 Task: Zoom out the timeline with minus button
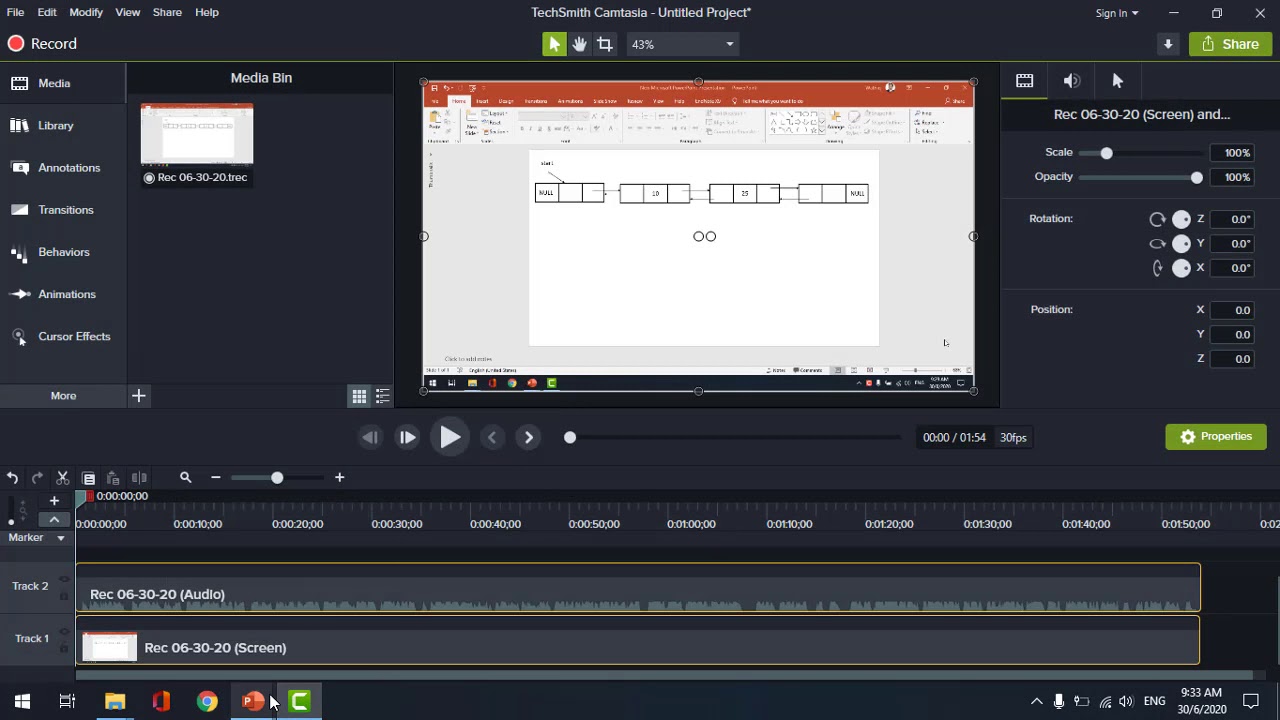[215, 478]
